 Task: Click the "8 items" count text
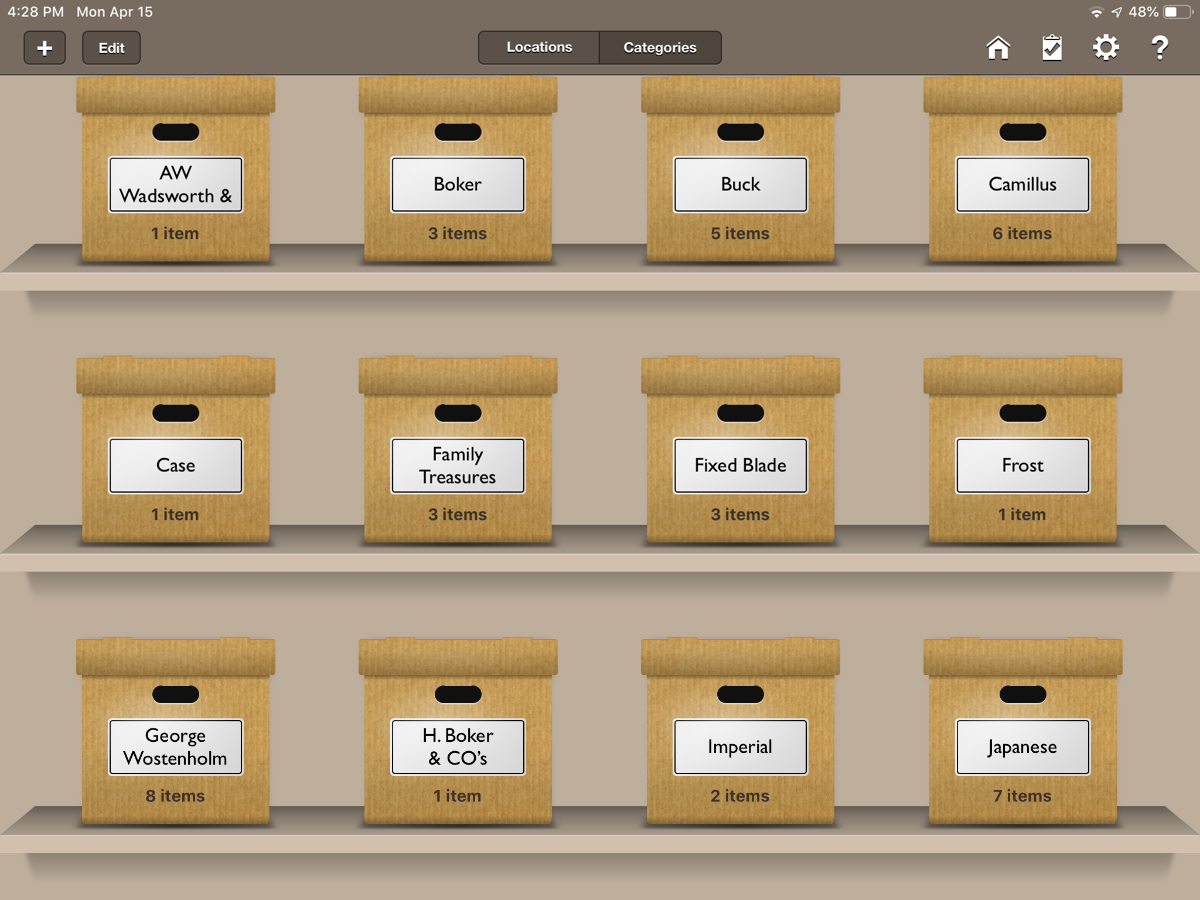pos(175,796)
